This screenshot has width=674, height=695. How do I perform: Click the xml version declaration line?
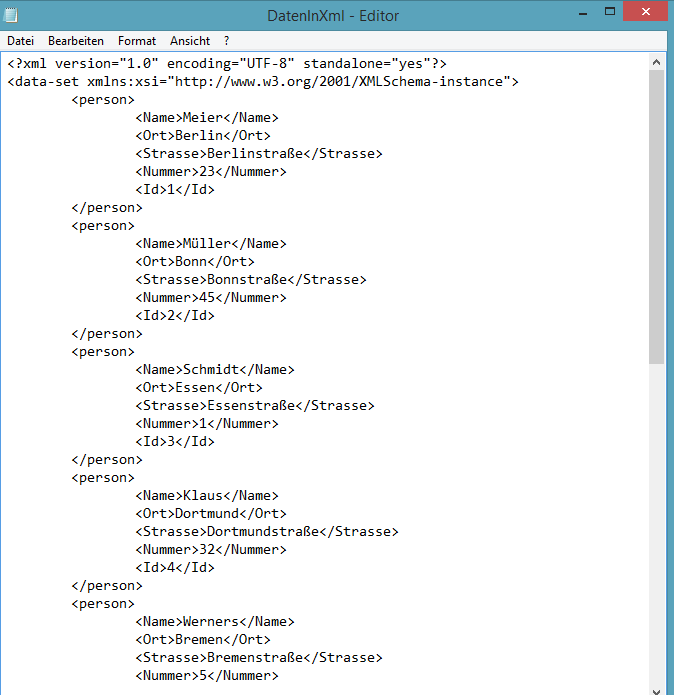(x=227, y=64)
